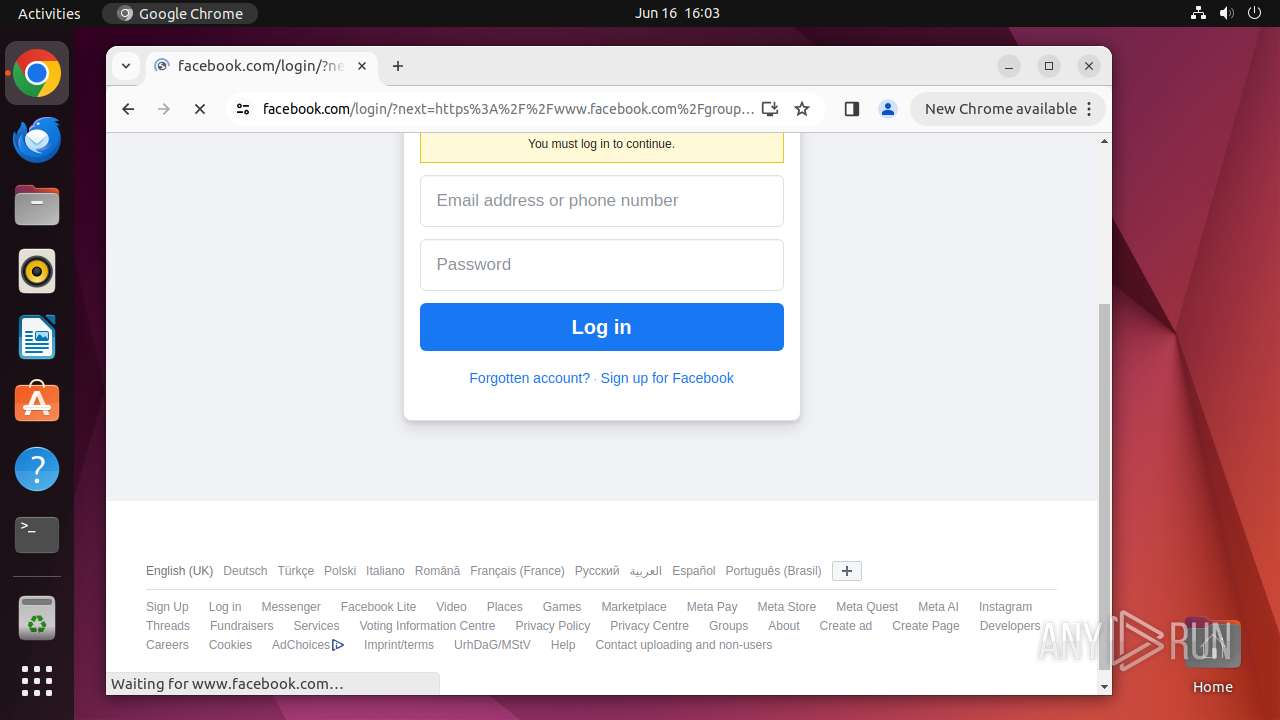Open Privacy Policy footer link

point(553,626)
